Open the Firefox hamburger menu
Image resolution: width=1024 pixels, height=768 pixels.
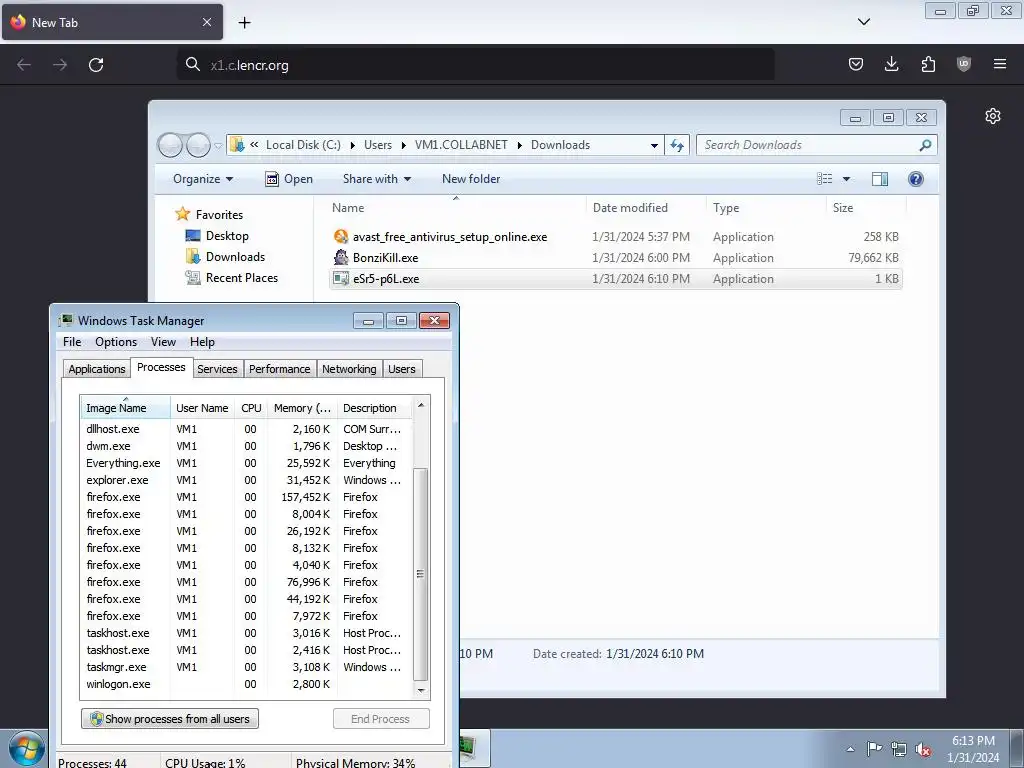(x=1000, y=64)
